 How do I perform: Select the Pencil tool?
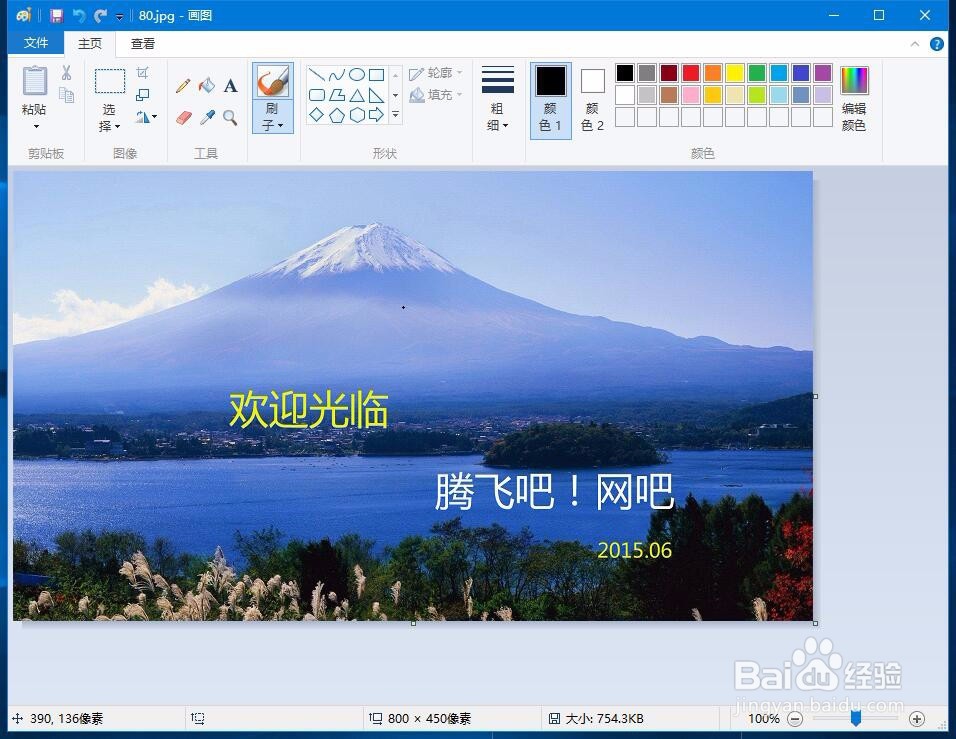(x=183, y=85)
